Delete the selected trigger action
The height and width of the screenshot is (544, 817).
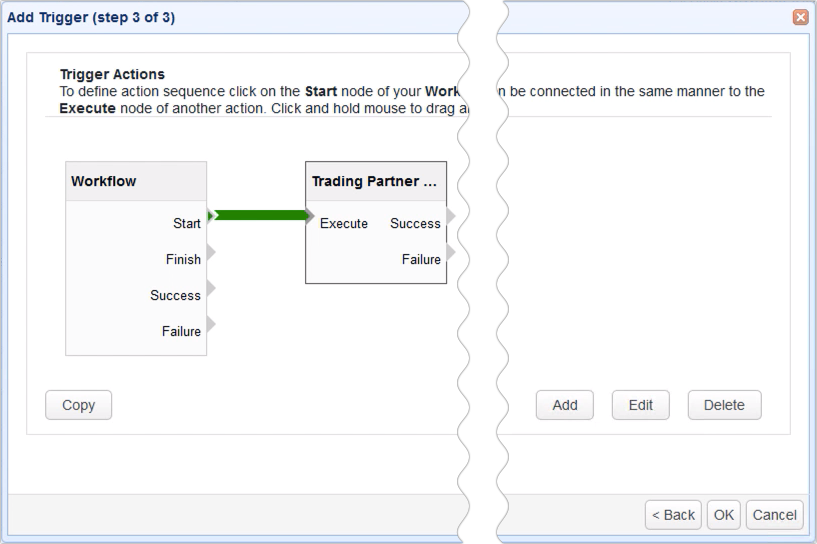pyautogui.click(x=724, y=405)
